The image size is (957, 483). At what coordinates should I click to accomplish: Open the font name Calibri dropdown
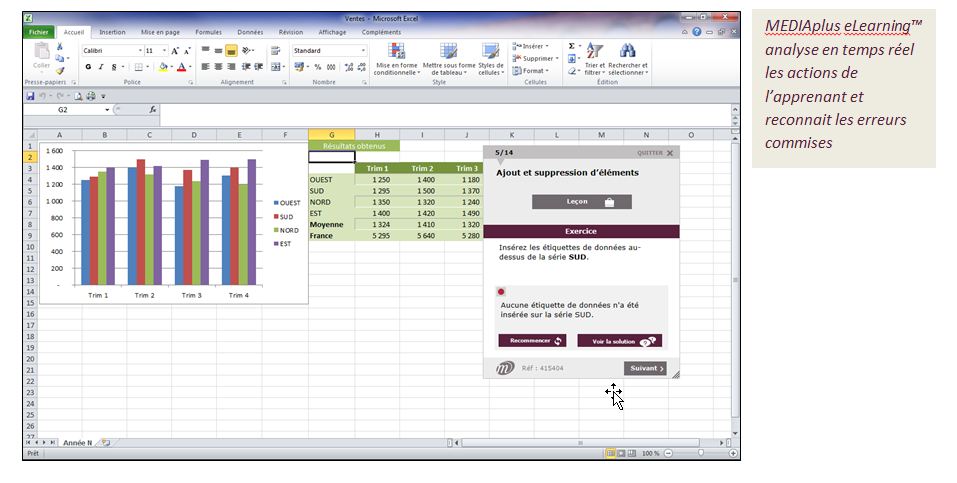tap(140, 51)
